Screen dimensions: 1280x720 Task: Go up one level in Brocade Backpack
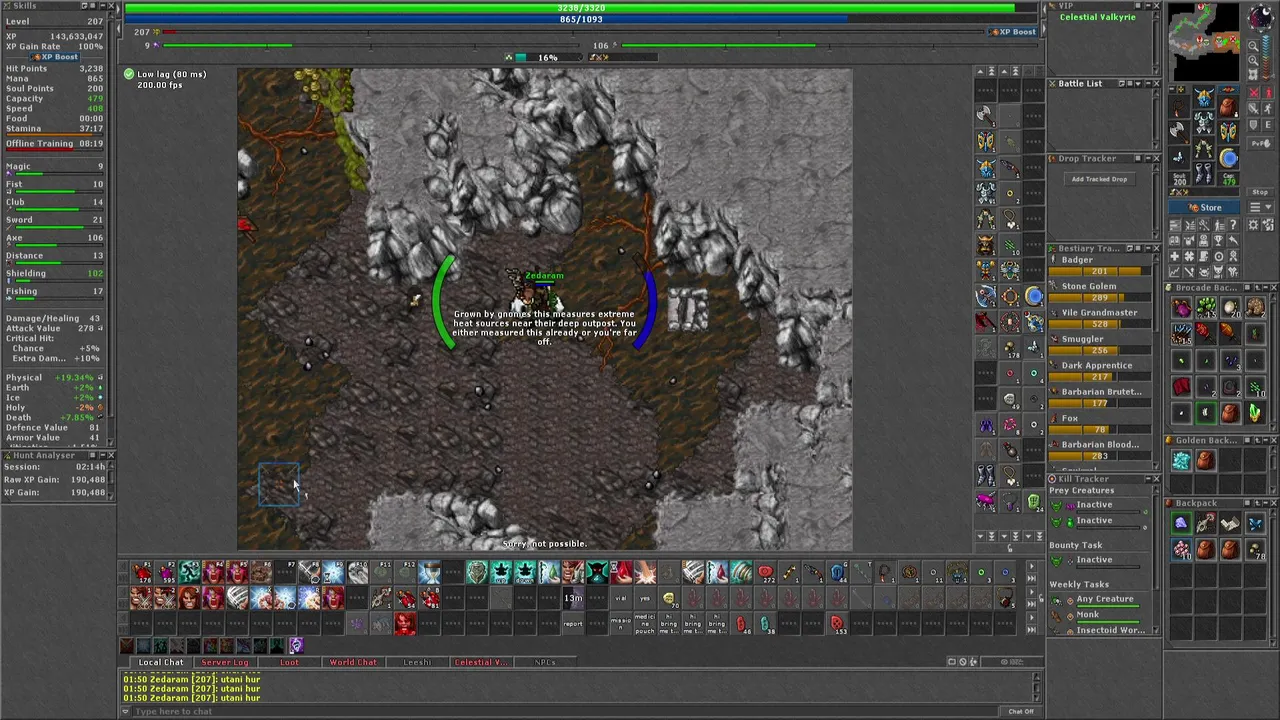1258,287
